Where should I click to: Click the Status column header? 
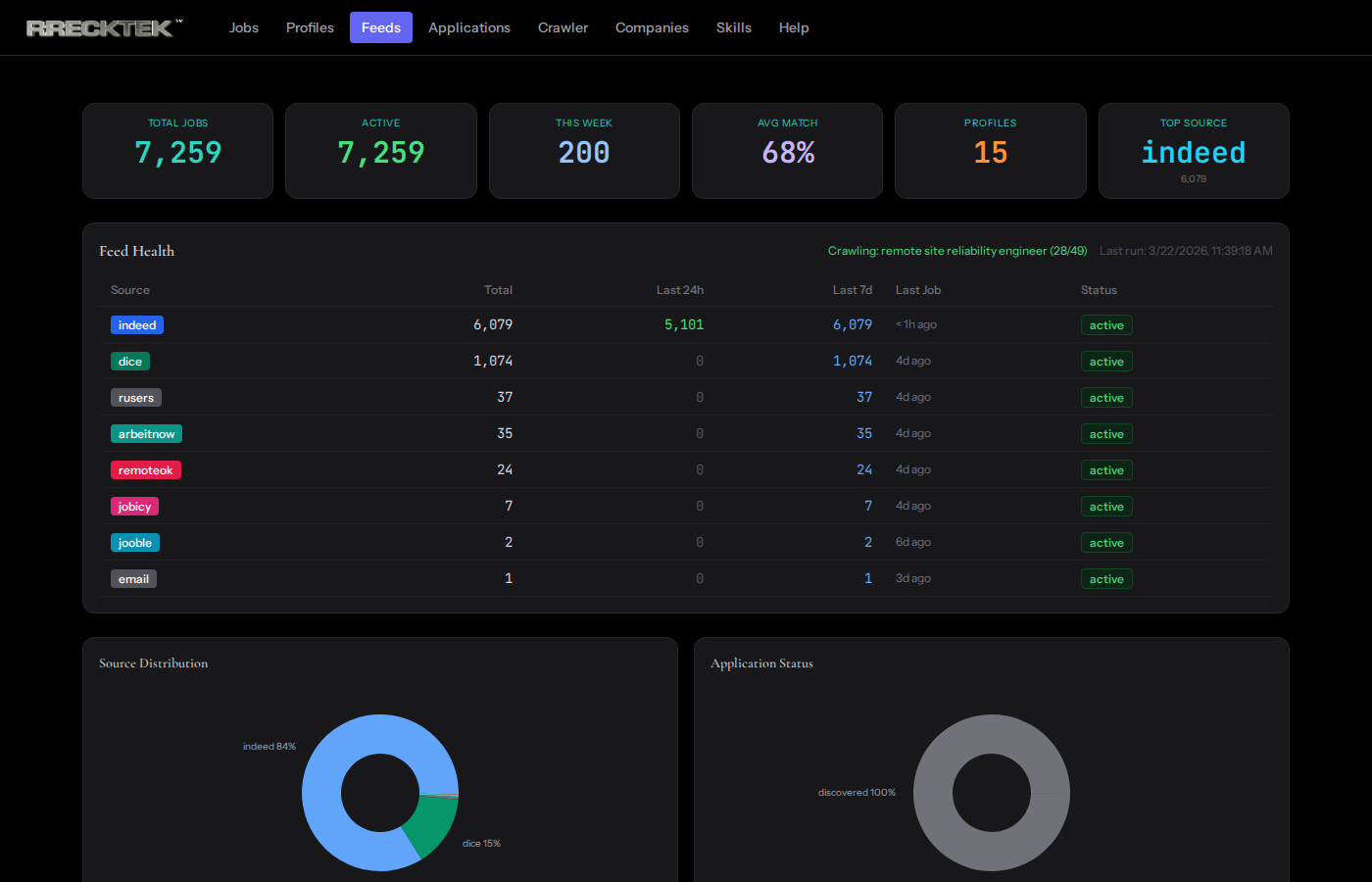[1099, 290]
